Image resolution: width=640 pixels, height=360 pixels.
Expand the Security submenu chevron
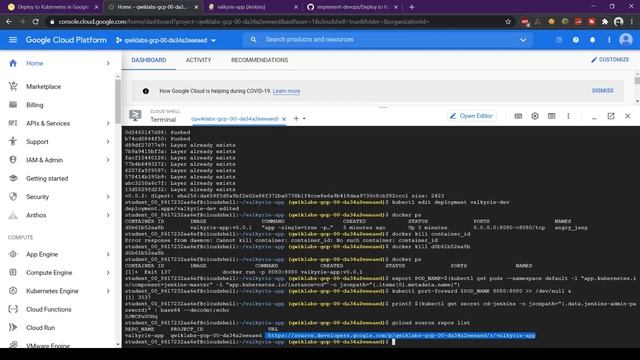click(x=108, y=197)
